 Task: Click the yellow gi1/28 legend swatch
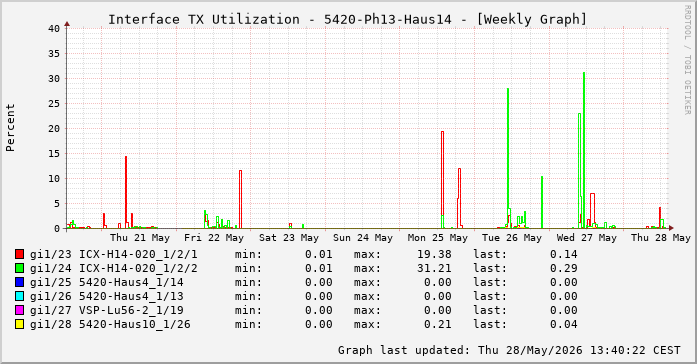tap(19, 324)
